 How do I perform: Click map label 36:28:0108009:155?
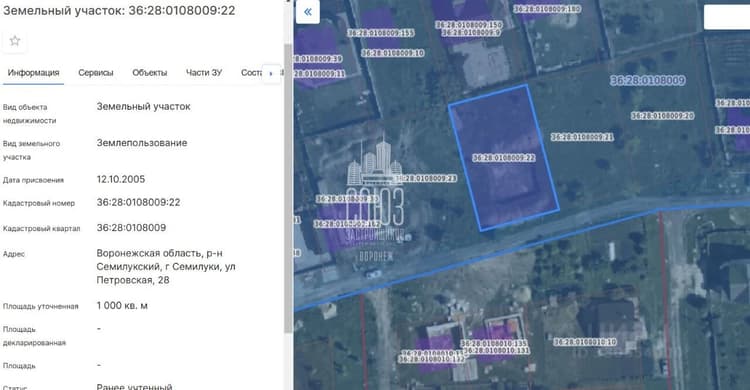point(381,33)
